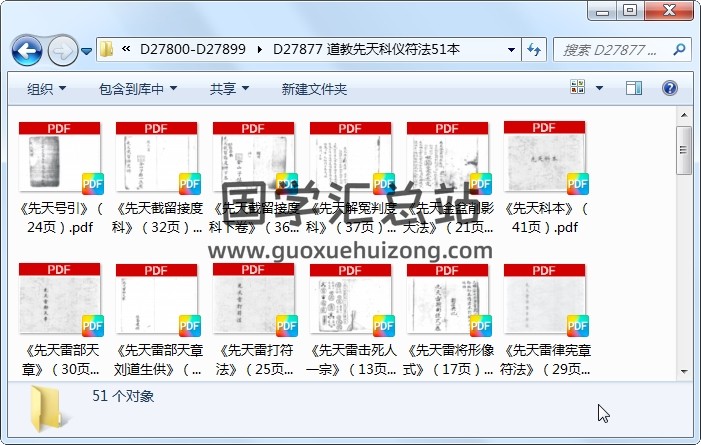Toggle the preview pane icon
The image size is (701, 445).
click(633, 89)
